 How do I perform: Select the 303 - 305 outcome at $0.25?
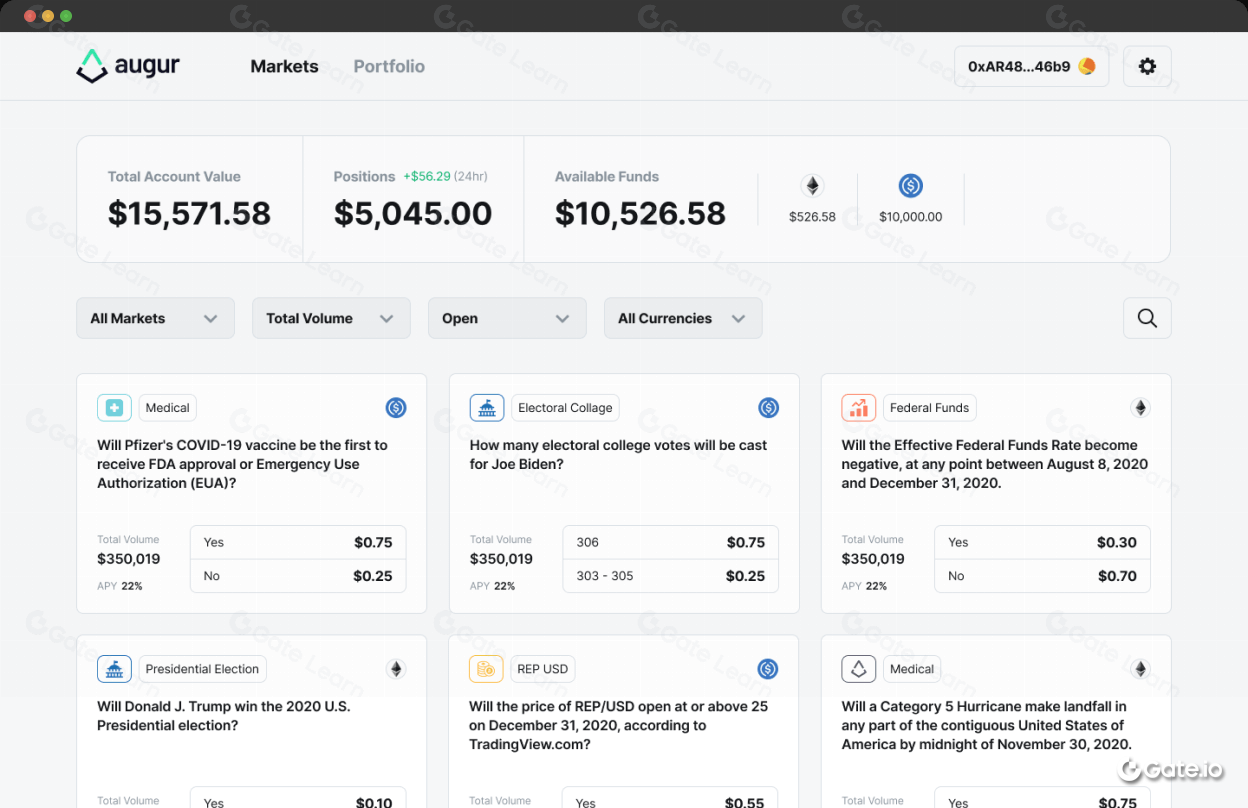pyautogui.click(x=670, y=576)
